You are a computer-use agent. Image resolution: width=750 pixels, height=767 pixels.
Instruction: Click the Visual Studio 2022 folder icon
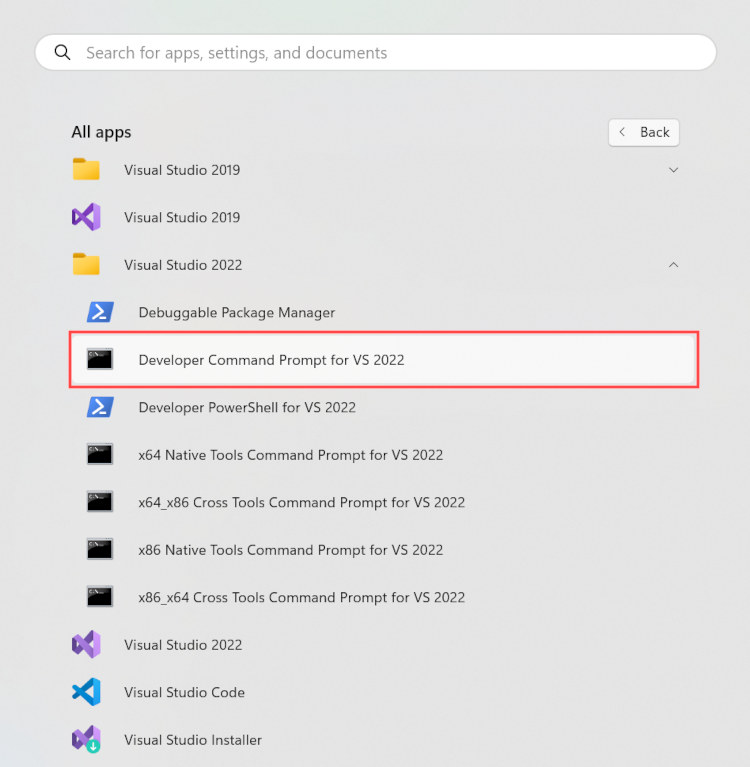pos(86,264)
